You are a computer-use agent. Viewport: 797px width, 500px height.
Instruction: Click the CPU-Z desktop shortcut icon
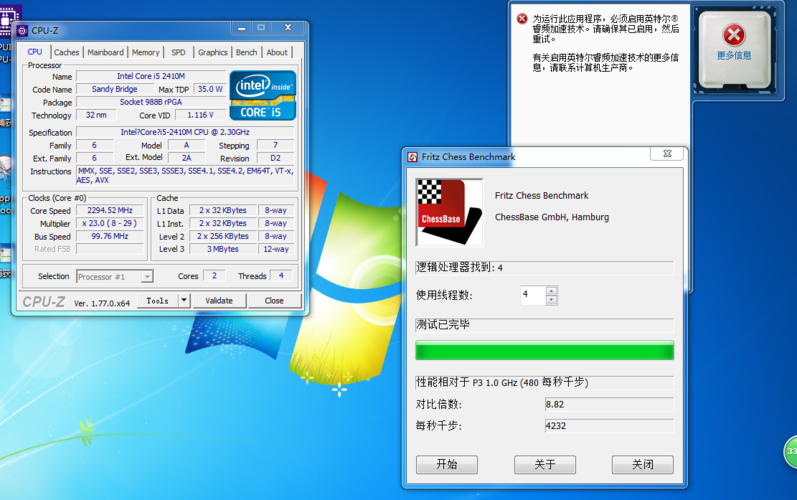coord(9,20)
